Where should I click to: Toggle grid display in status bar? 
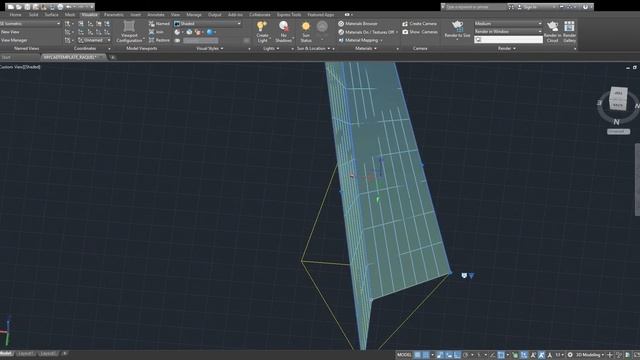tap(418, 355)
